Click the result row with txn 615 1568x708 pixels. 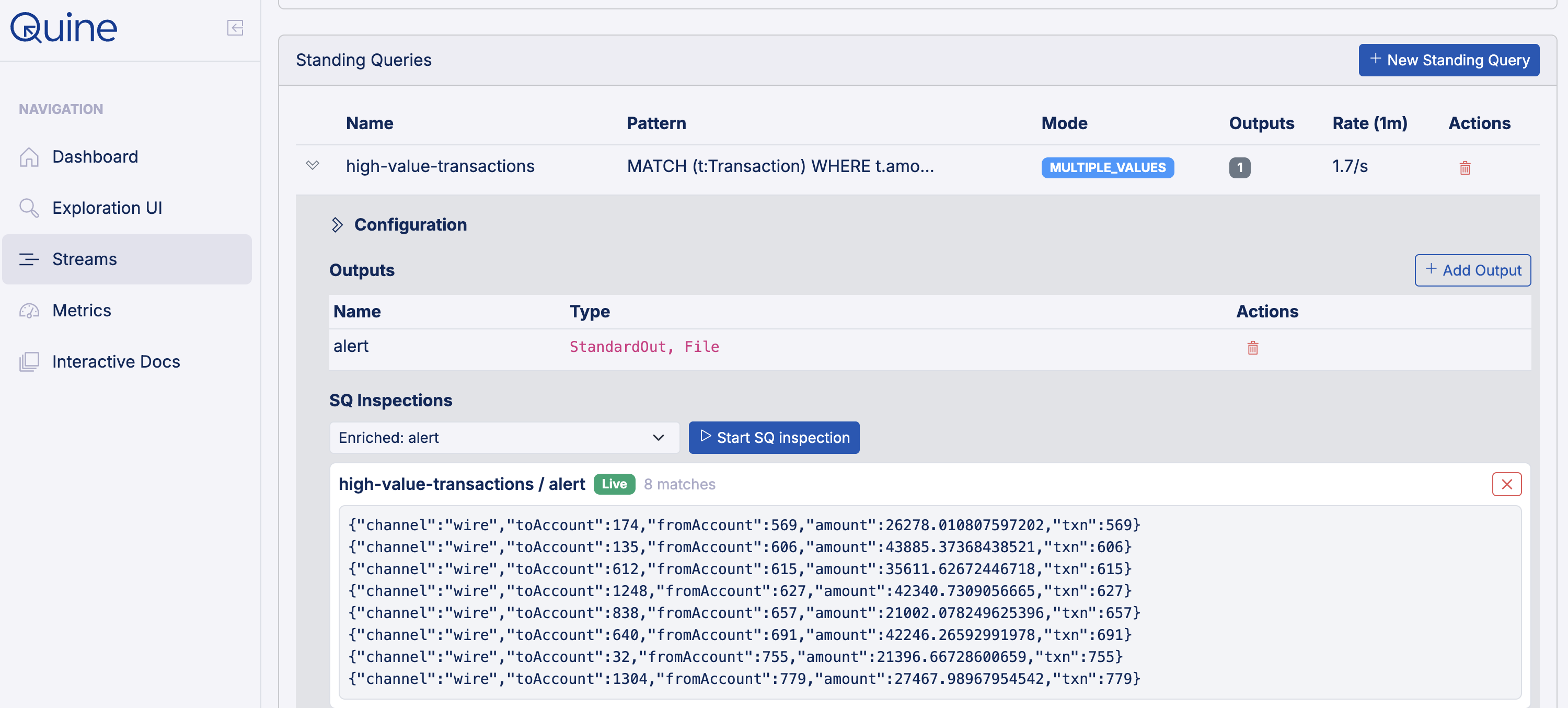(740, 569)
